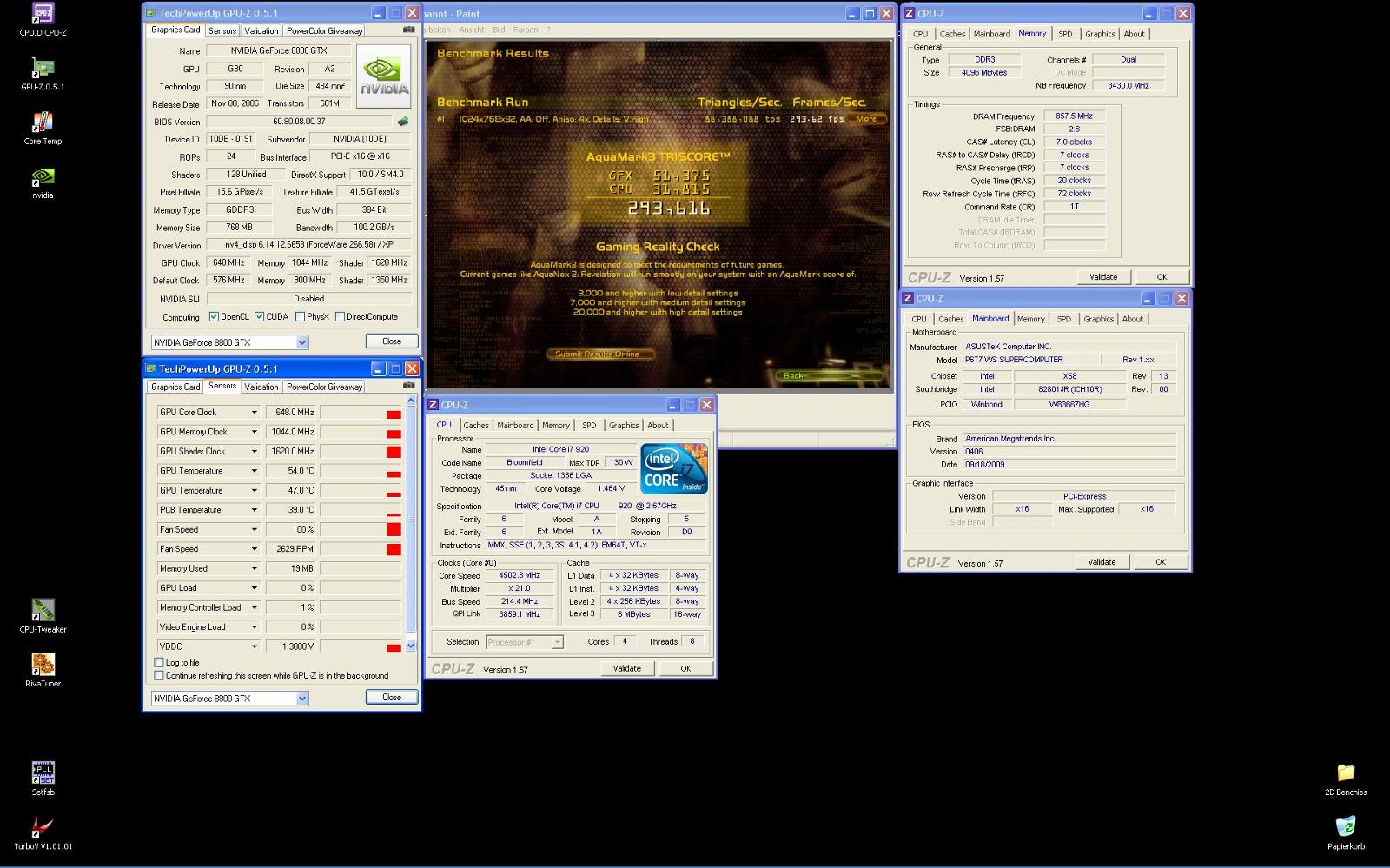Viewport: 1390px width, 868px height.
Task: Open PowerColor Giveaway tab in top GPU-Z window
Action: pos(325,30)
